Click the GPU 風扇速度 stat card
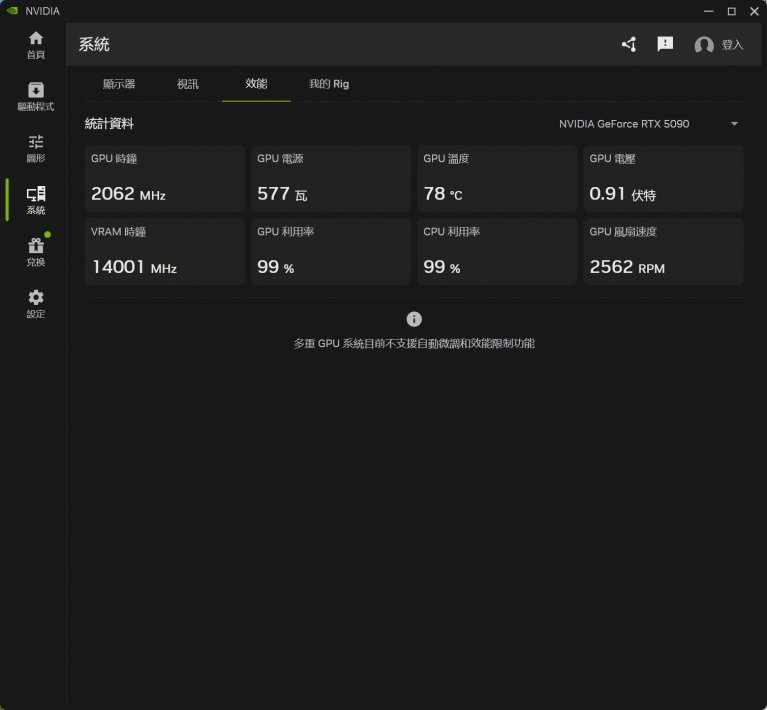 [x=663, y=251]
